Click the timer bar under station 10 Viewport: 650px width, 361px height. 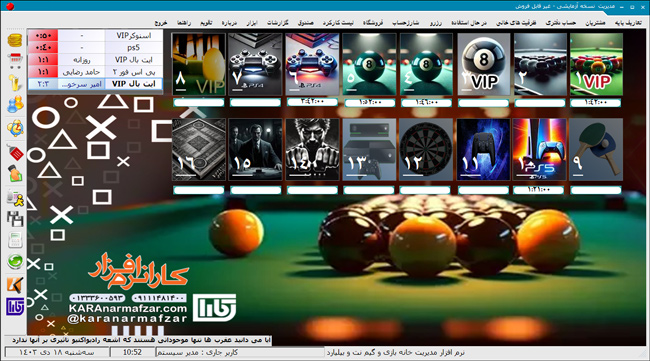coord(538,190)
